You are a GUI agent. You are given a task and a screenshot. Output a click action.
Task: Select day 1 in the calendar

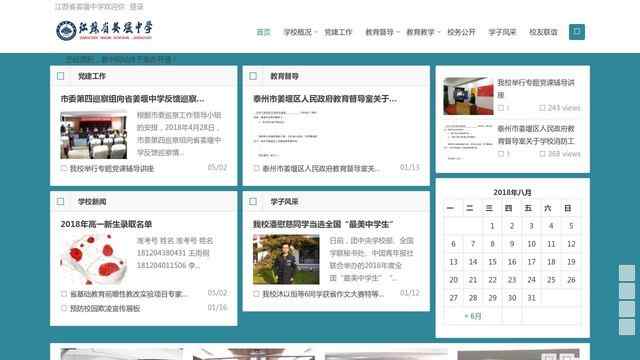(492, 226)
